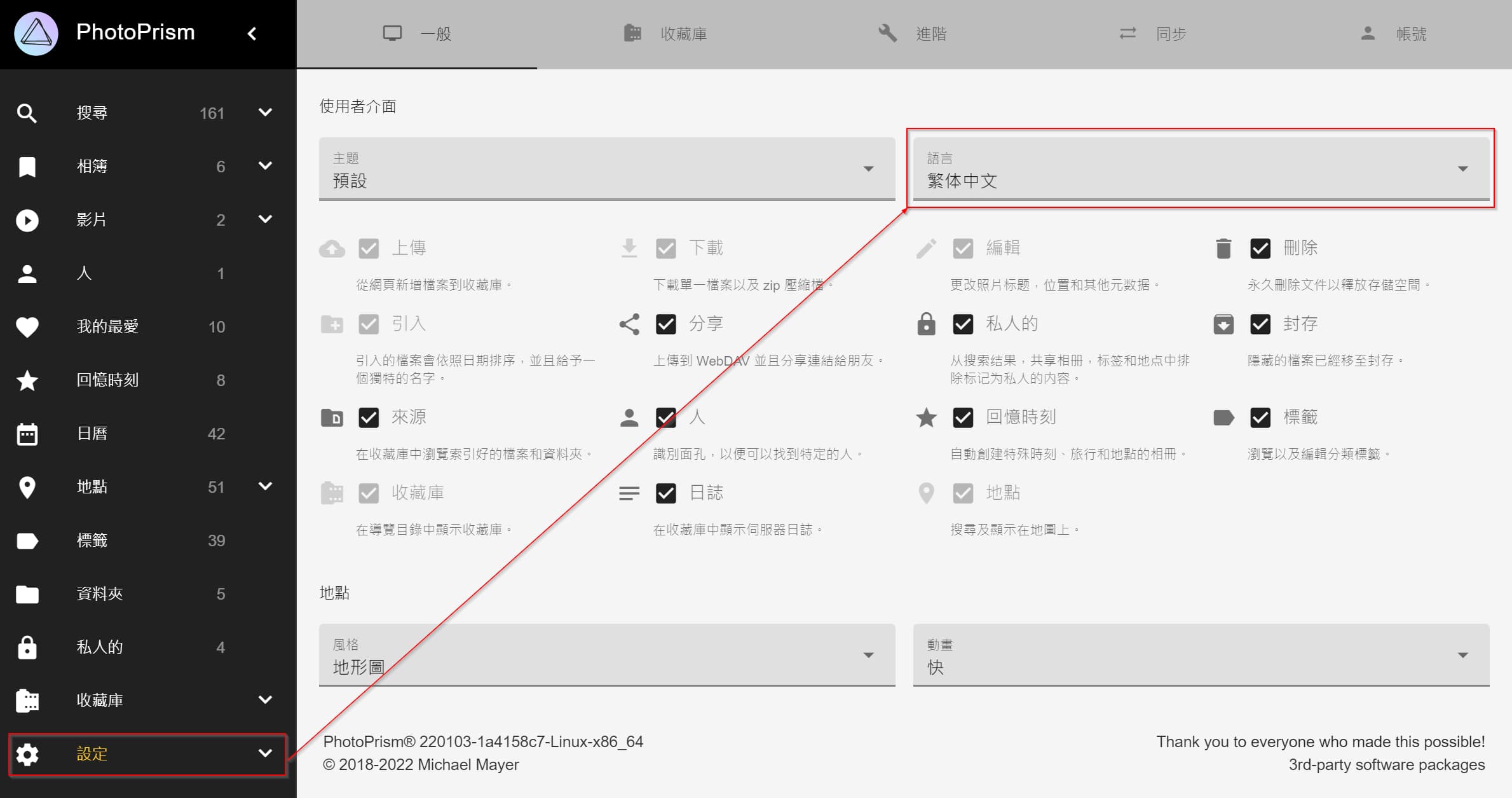Click the favorites heart icon

point(27,327)
